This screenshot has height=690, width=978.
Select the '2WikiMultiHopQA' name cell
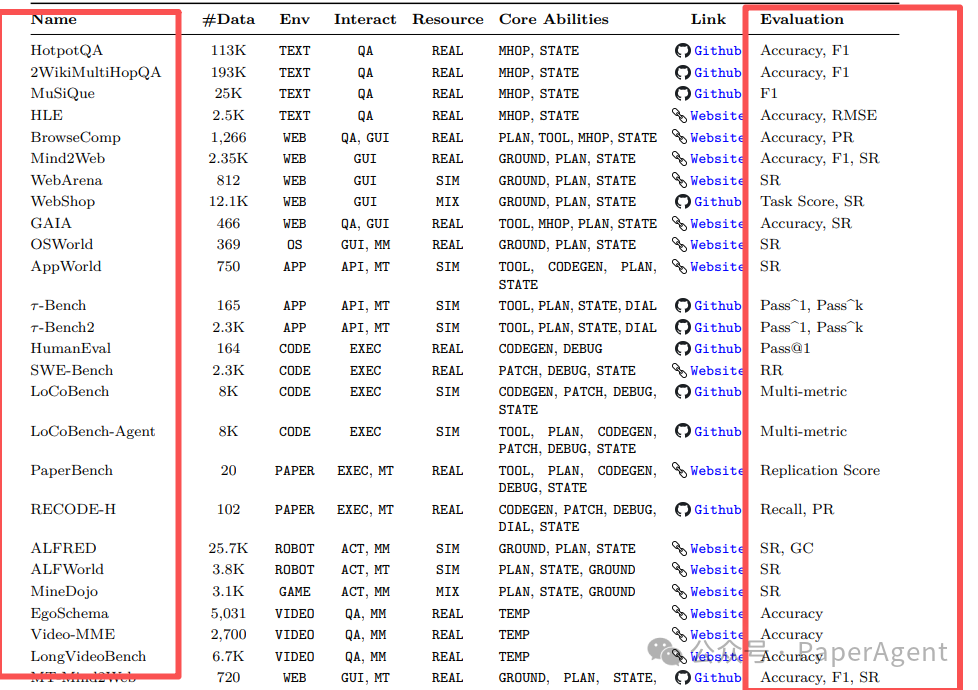click(95, 72)
